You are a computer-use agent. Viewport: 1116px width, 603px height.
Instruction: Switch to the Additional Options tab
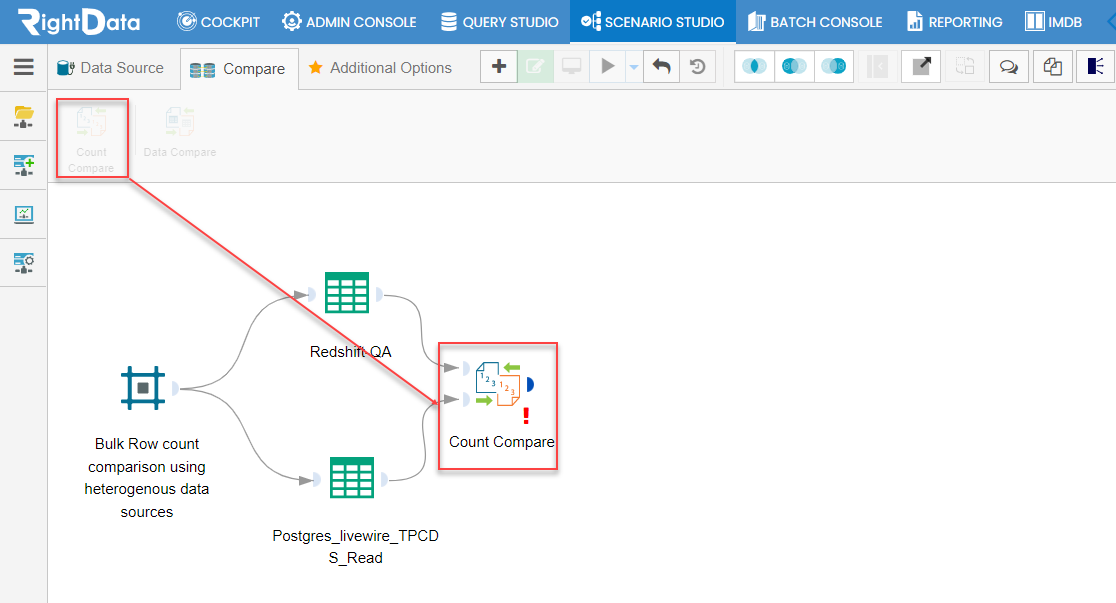[x=380, y=68]
